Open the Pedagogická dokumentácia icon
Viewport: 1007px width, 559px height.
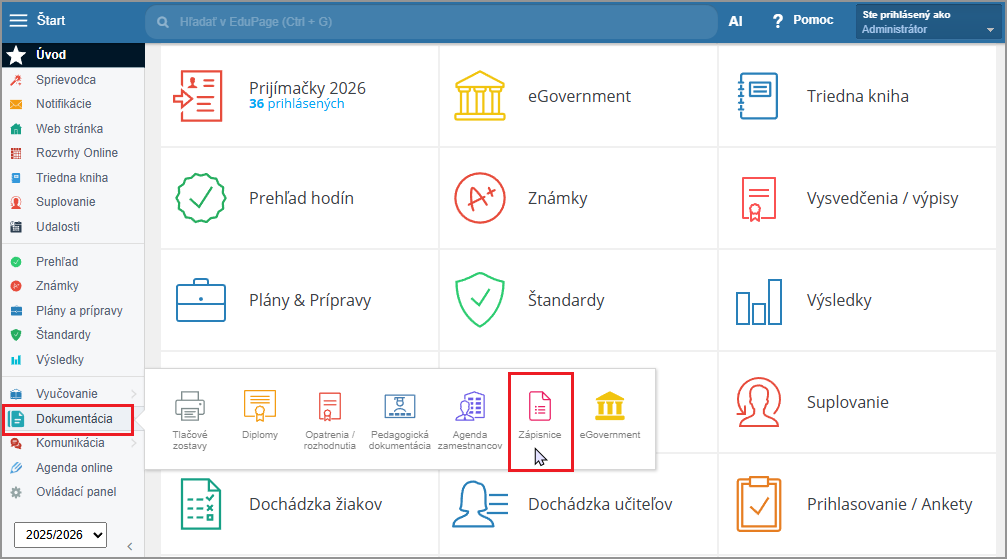(399, 406)
